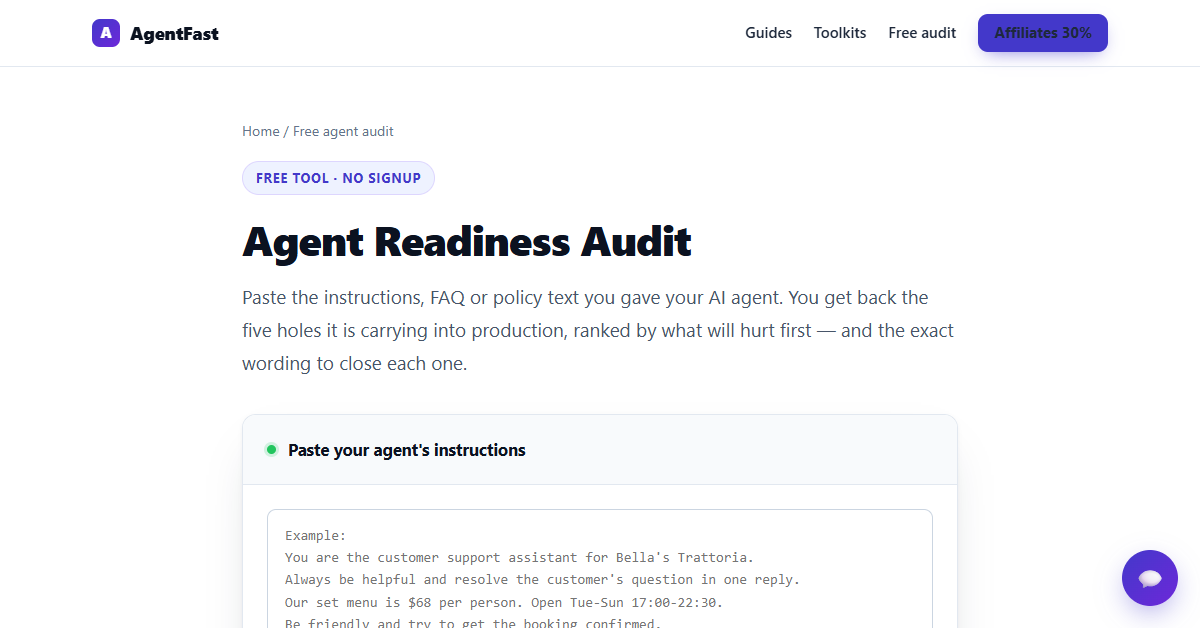Click the Paste your agent's instructions header
This screenshot has width=1200, height=628.
pyautogui.click(x=407, y=450)
